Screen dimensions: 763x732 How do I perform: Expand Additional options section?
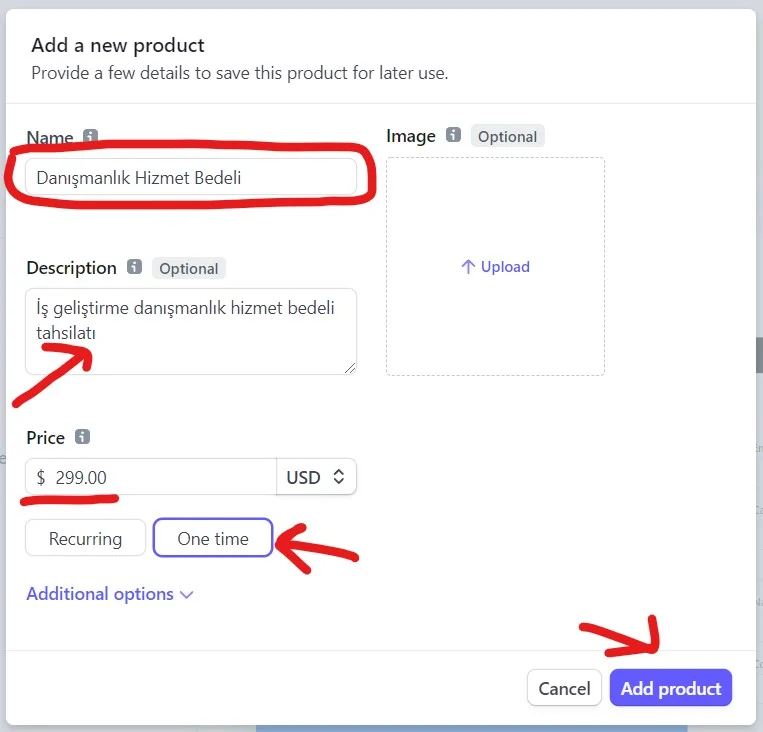click(x=100, y=594)
